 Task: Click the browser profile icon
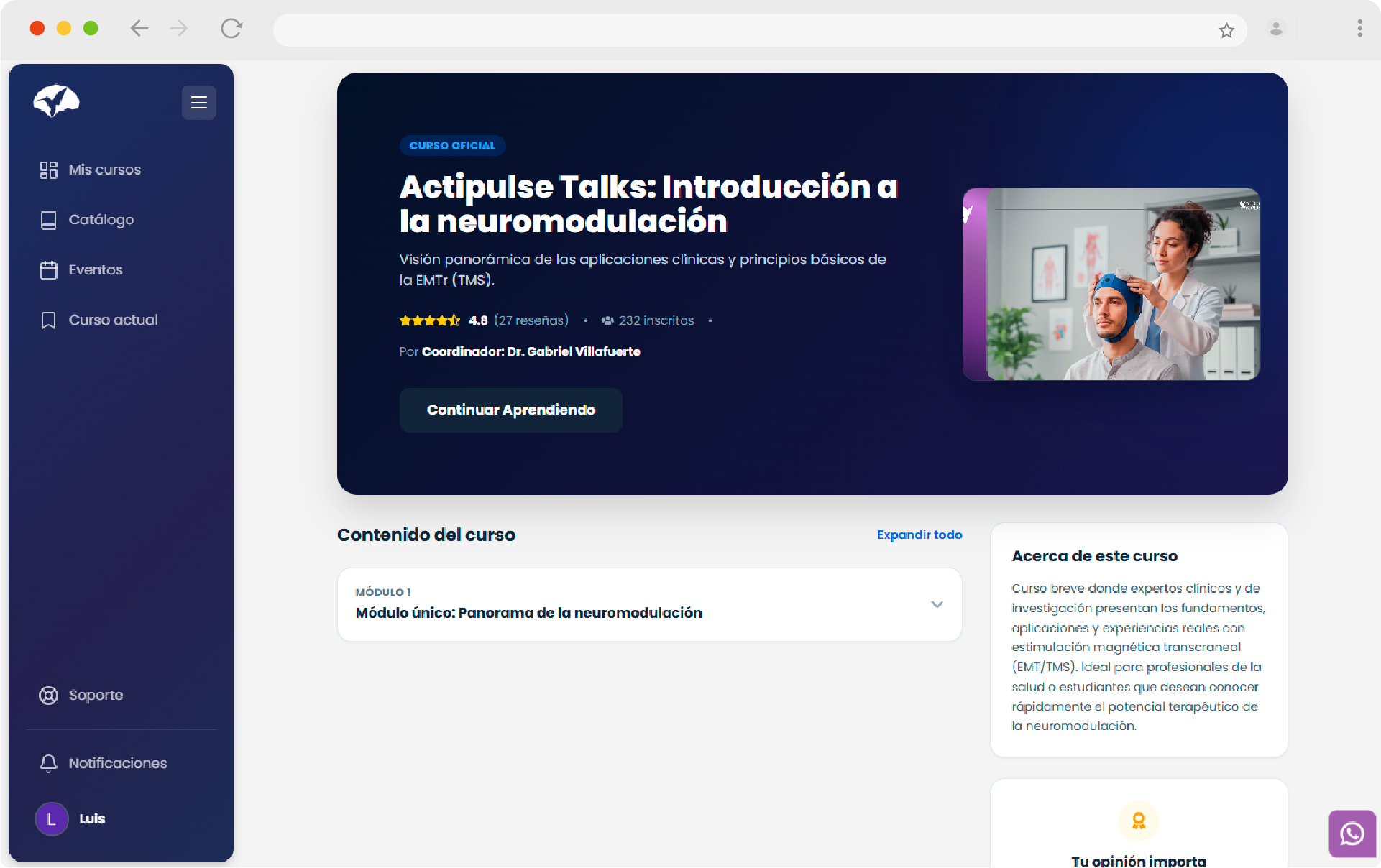click(1276, 29)
